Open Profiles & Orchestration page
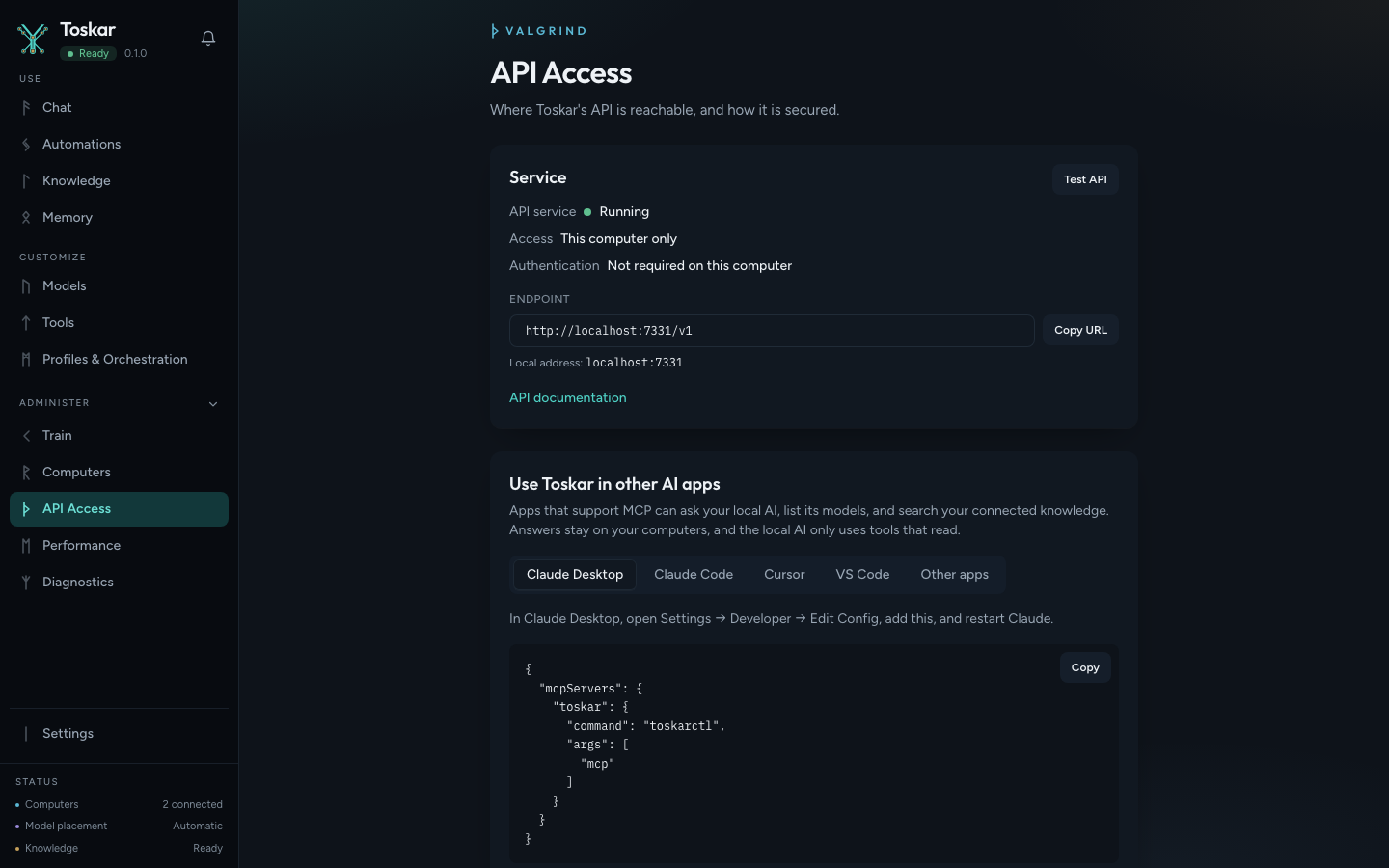 (x=119, y=360)
